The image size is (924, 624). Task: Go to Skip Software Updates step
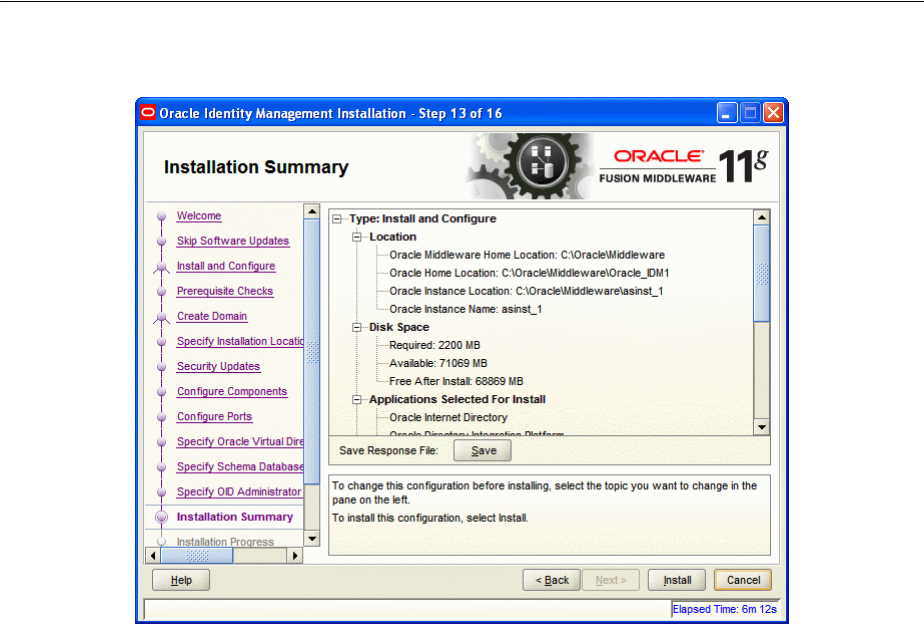pyautogui.click(x=233, y=241)
